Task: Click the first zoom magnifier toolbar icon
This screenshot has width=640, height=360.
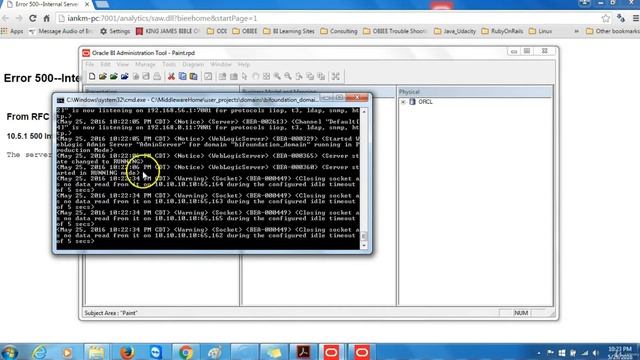Action: [x=277, y=76]
